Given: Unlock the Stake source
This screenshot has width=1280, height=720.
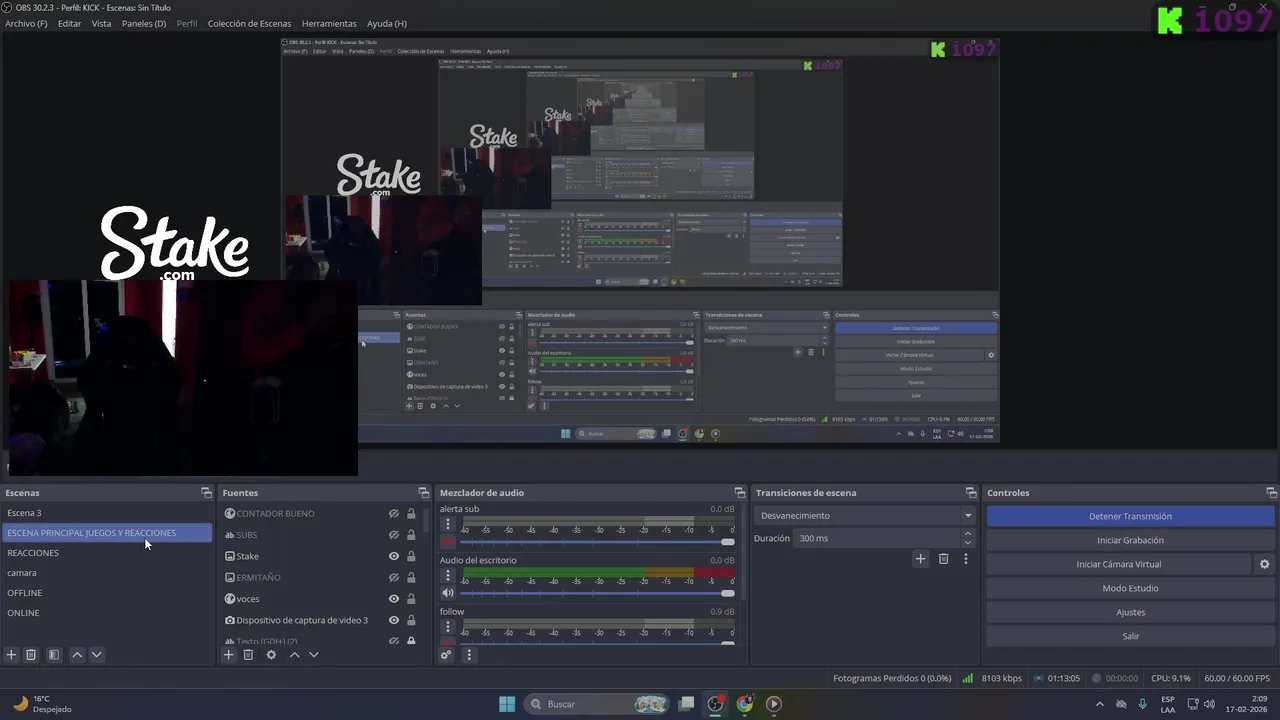Looking at the screenshot, I should 411,556.
